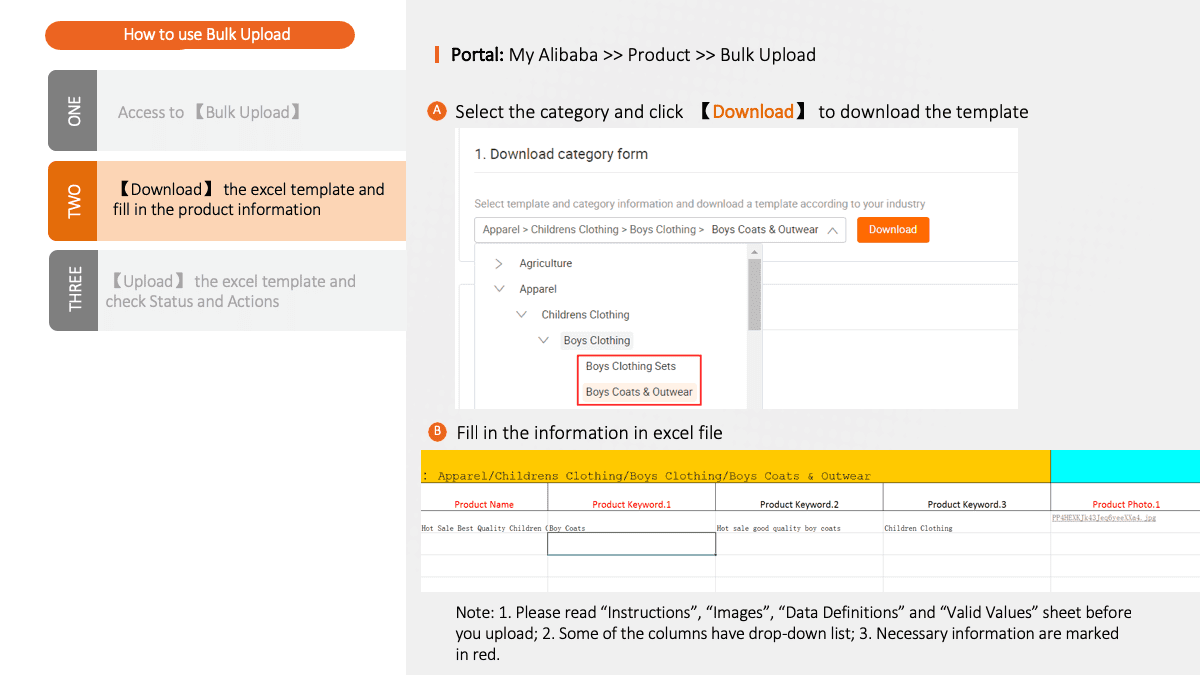
Task: Expand the Agriculture category node
Action: (497, 263)
